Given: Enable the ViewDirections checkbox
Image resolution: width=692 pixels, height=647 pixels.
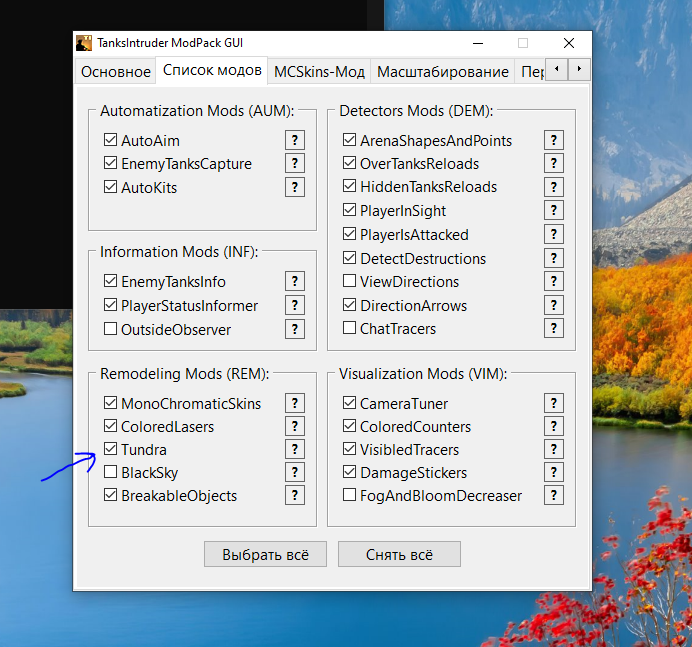Looking at the screenshot, I should tap(349, 282).
